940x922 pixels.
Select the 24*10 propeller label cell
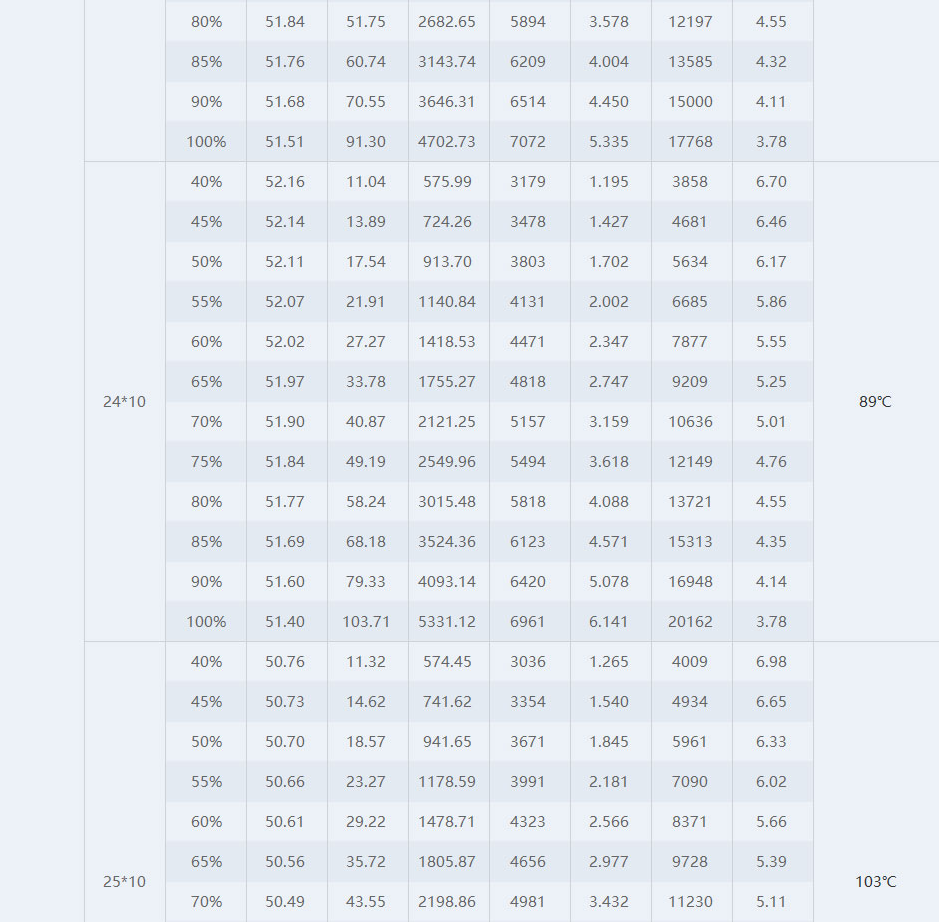tap(125, 402)
